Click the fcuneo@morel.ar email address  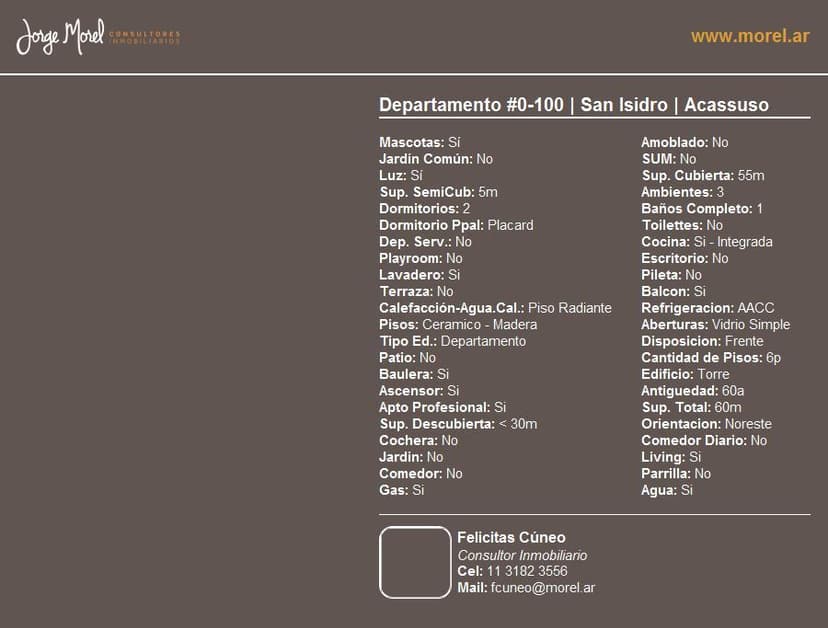pos(543,588)
